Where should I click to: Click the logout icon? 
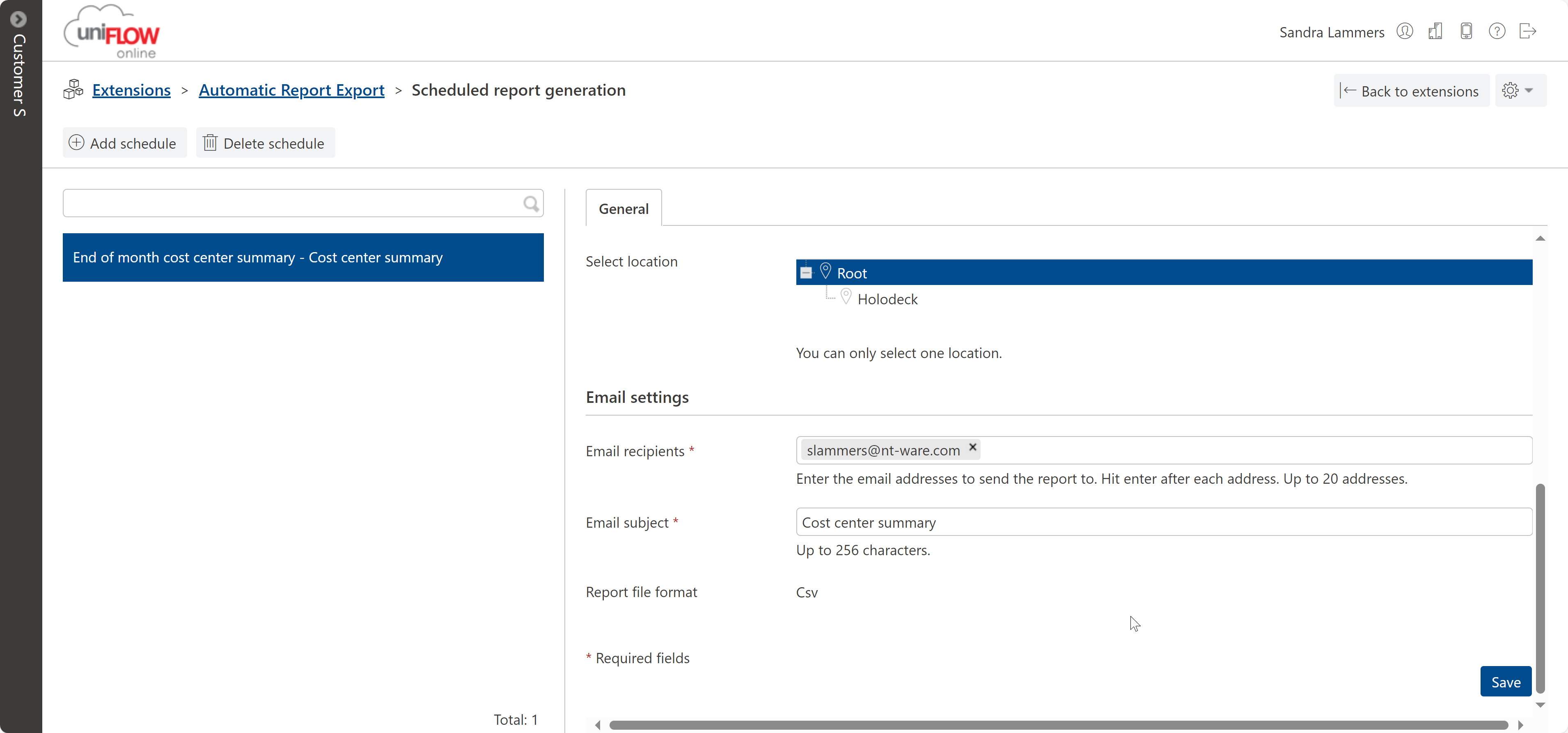1528,31
